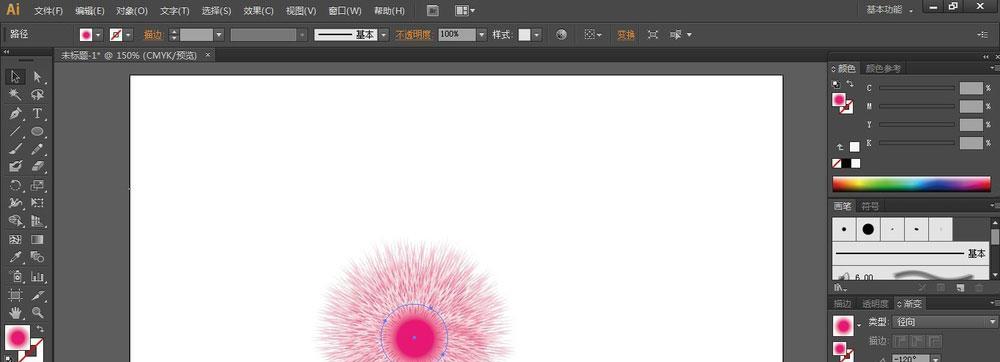Close the 未标题-1 document tab

click(x=207, y=55)
